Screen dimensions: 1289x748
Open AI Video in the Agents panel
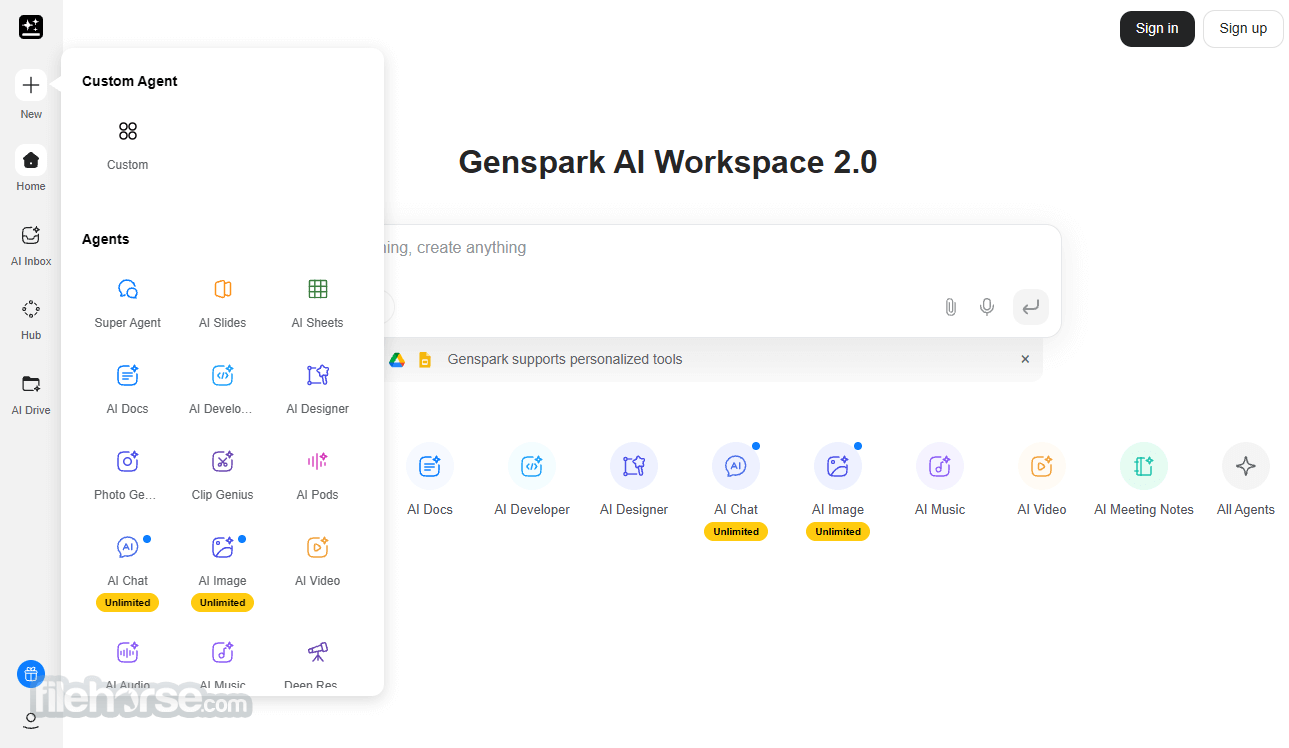pos(318,547)
